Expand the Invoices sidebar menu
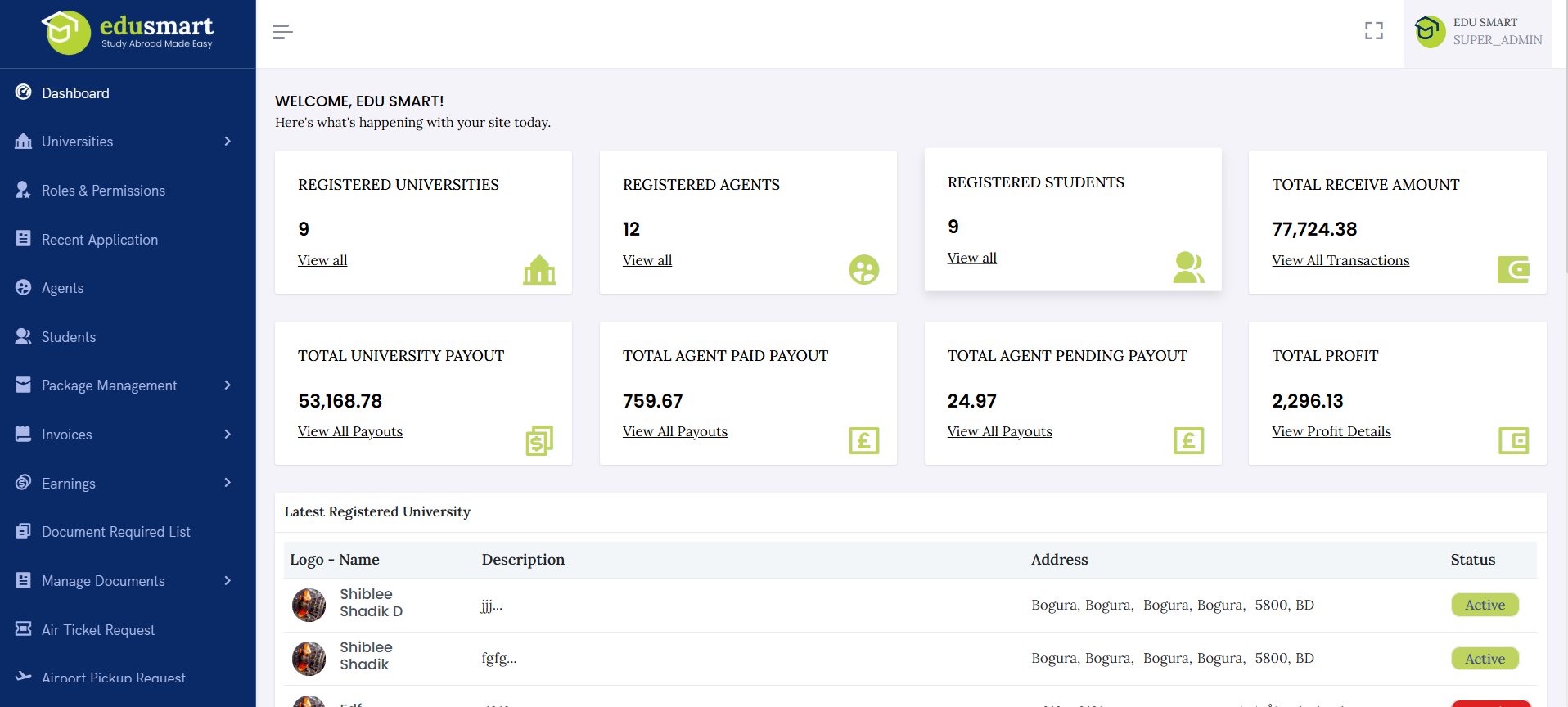The width and height of the screenshot is (1568, 707). coord(123,435)
